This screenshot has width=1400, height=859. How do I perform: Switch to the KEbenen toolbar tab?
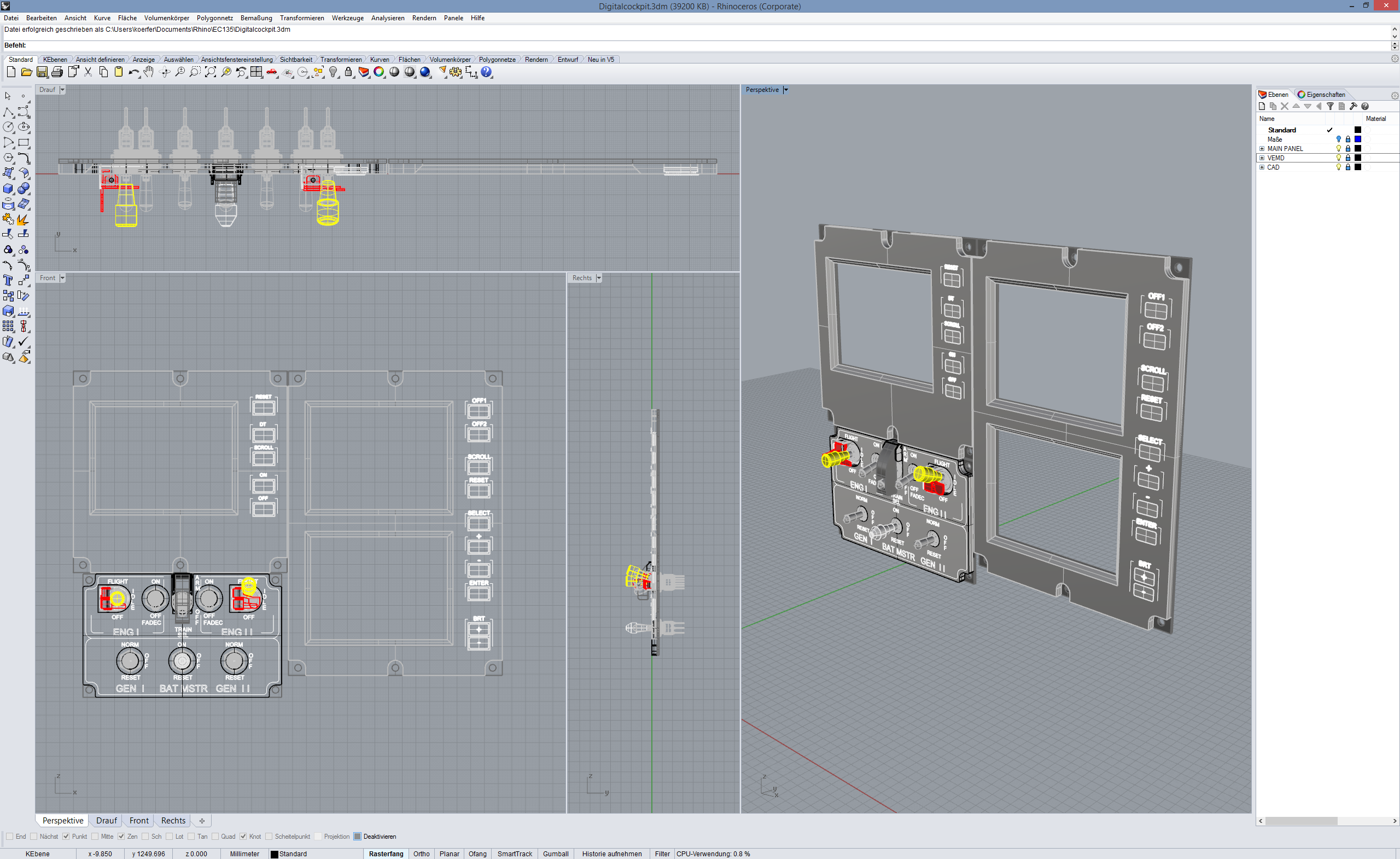55,60
